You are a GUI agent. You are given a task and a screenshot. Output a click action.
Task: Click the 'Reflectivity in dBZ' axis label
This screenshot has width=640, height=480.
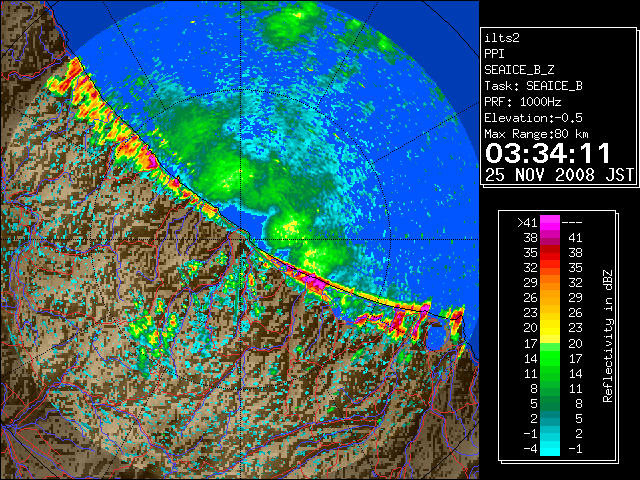608,336
